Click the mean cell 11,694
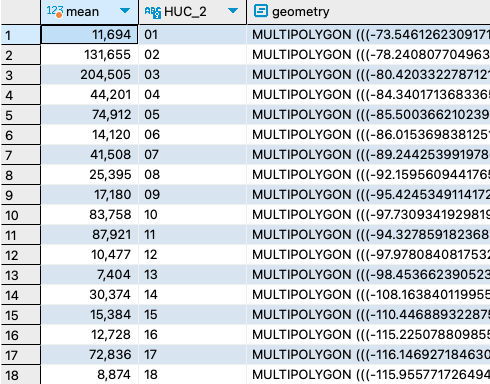490x384 pixels. 89,35
